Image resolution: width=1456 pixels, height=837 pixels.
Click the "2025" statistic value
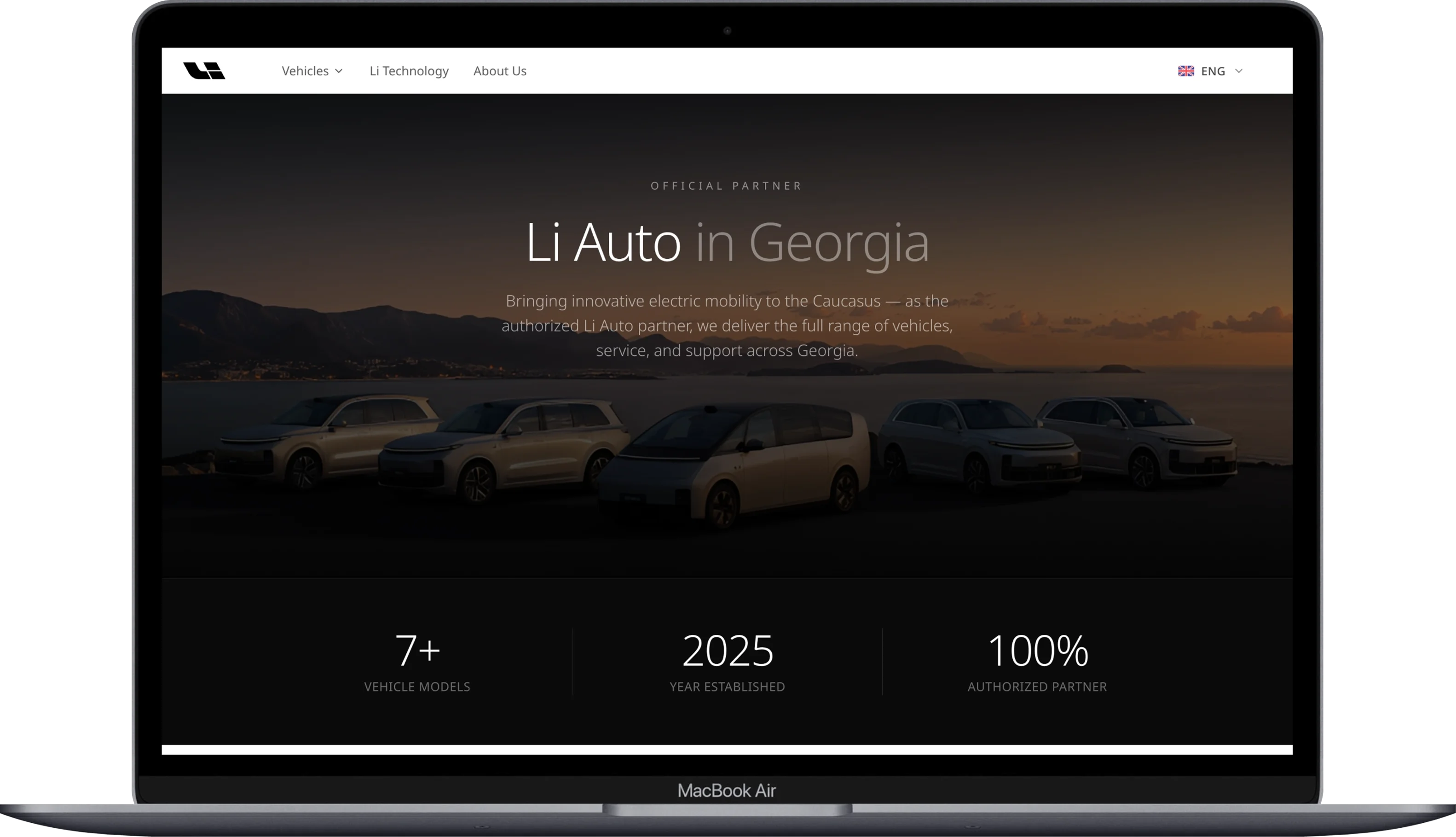[728, 650]
